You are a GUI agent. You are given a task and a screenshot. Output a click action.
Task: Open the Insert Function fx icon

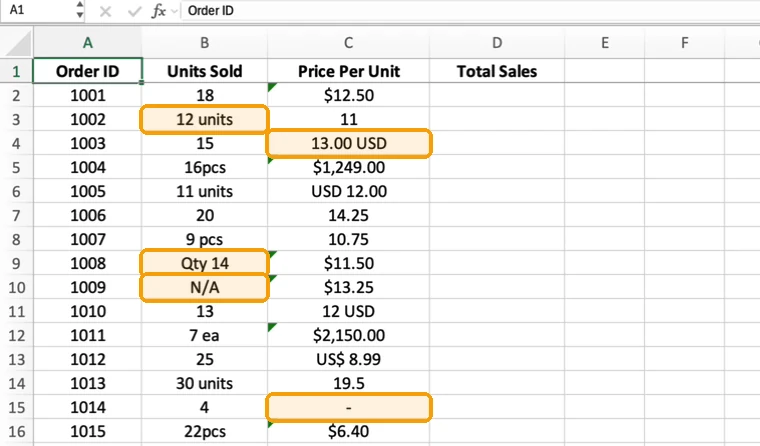158,10
